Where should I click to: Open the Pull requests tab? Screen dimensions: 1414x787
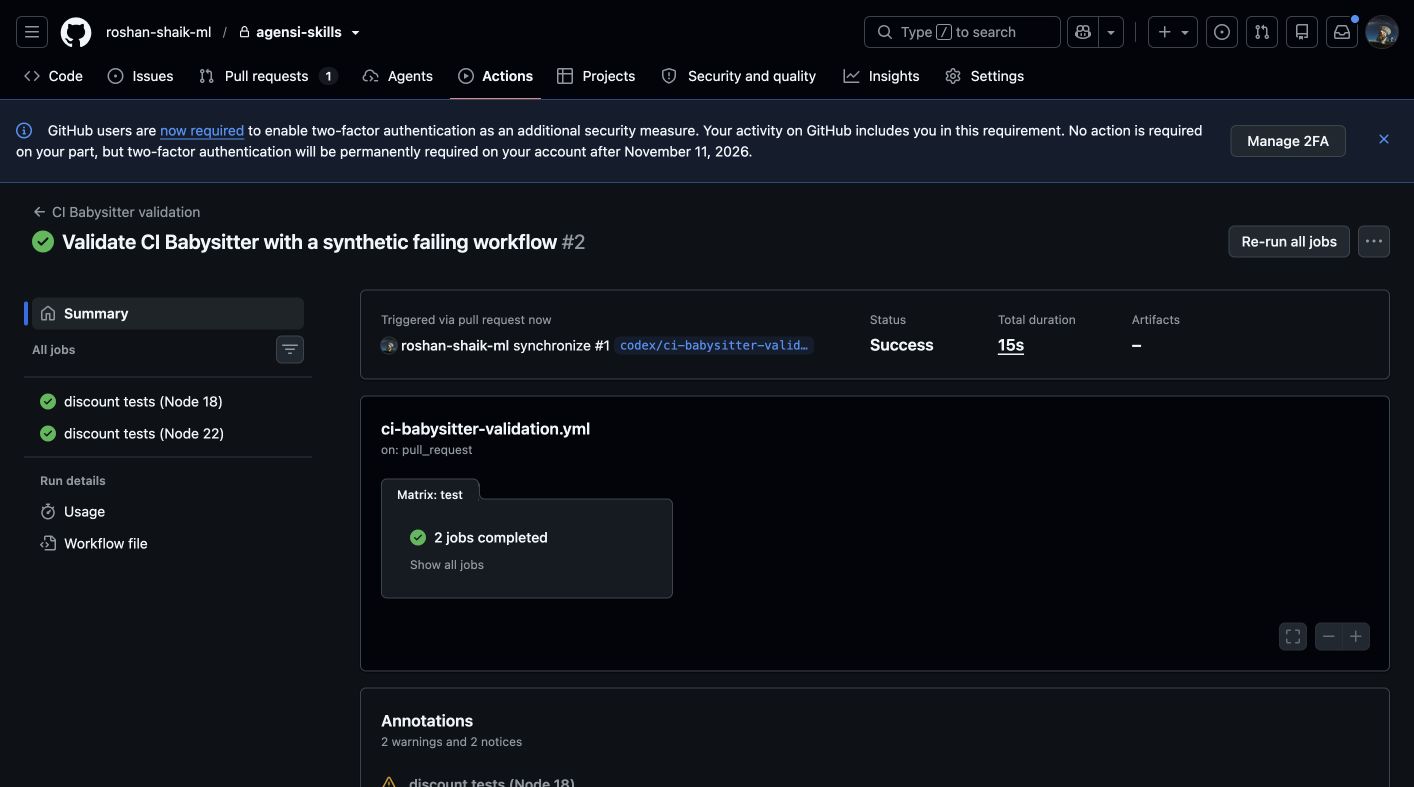coord(267,76)
